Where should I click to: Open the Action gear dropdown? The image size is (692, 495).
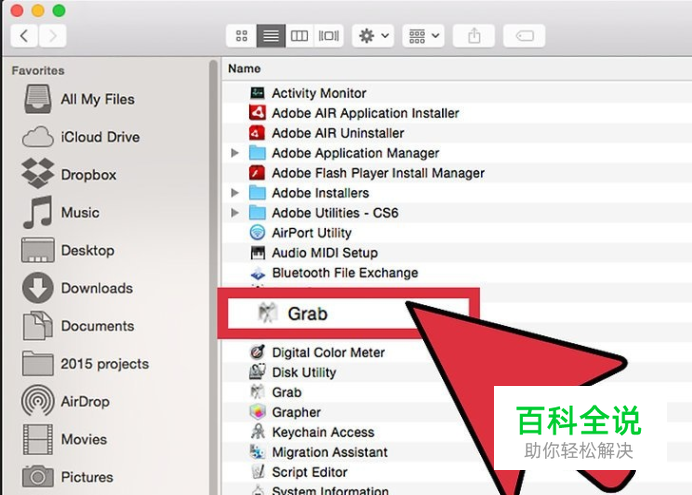pyautogui.click(x=373, y=36)
